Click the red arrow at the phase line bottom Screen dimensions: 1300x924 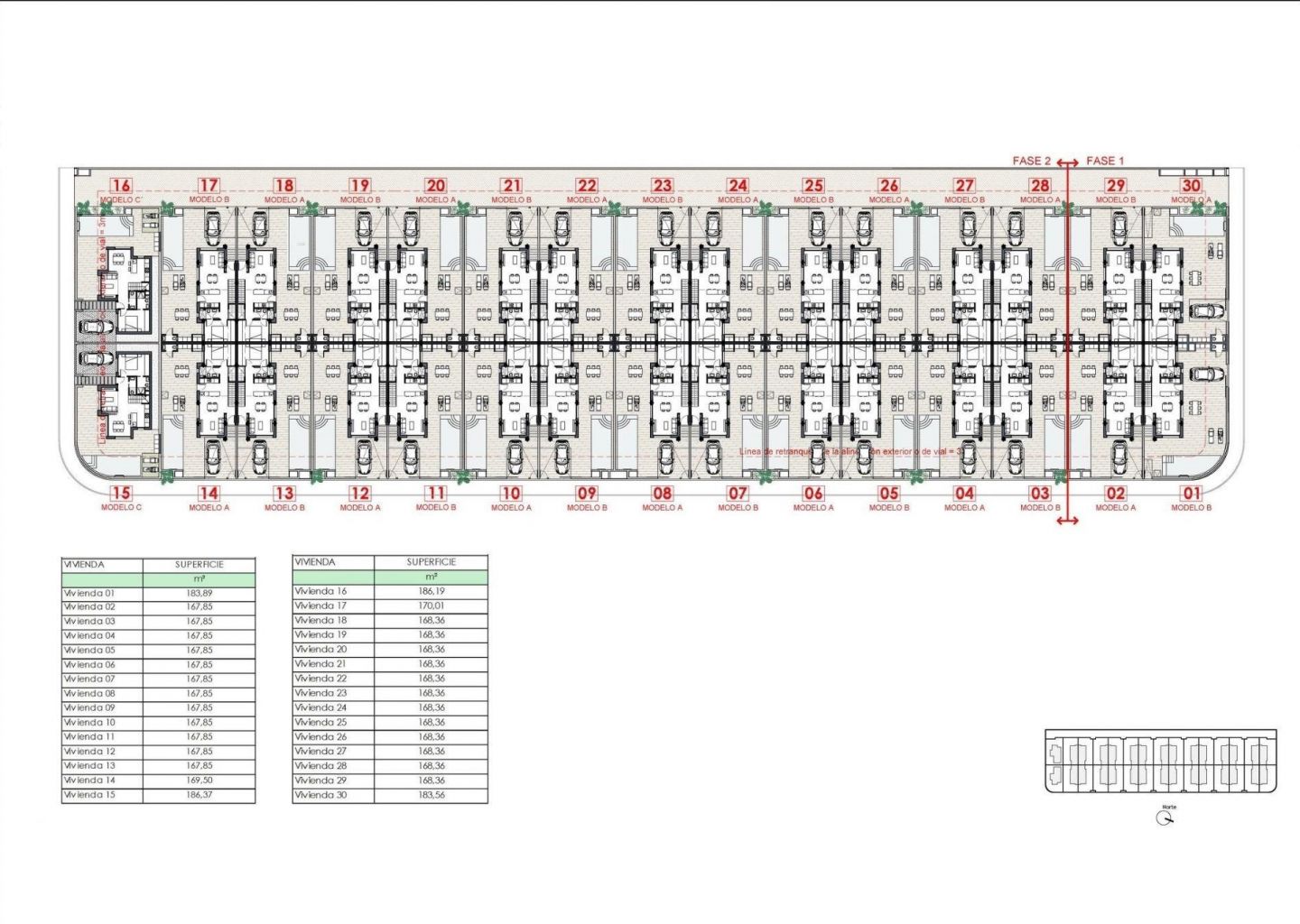[x=1068, y=521]
